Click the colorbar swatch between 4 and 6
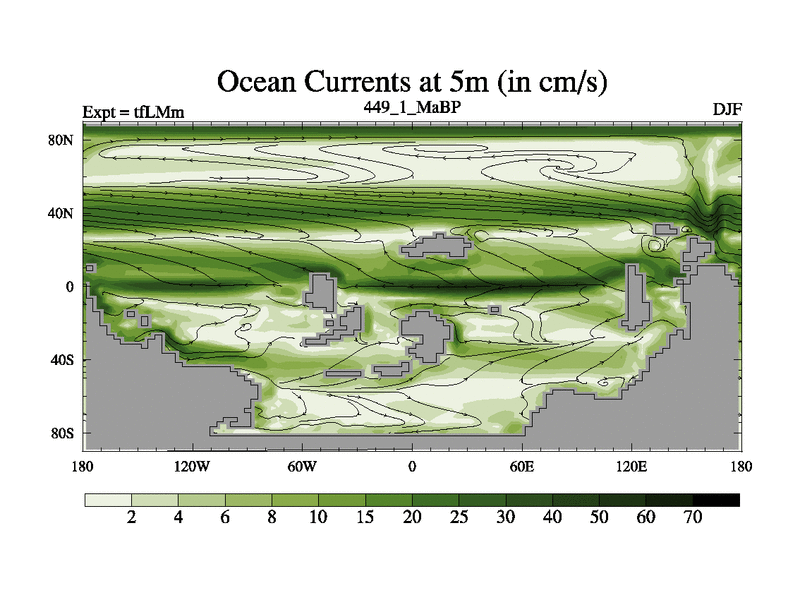This screenshot has height=600, width=800. [x=201, y=499]
